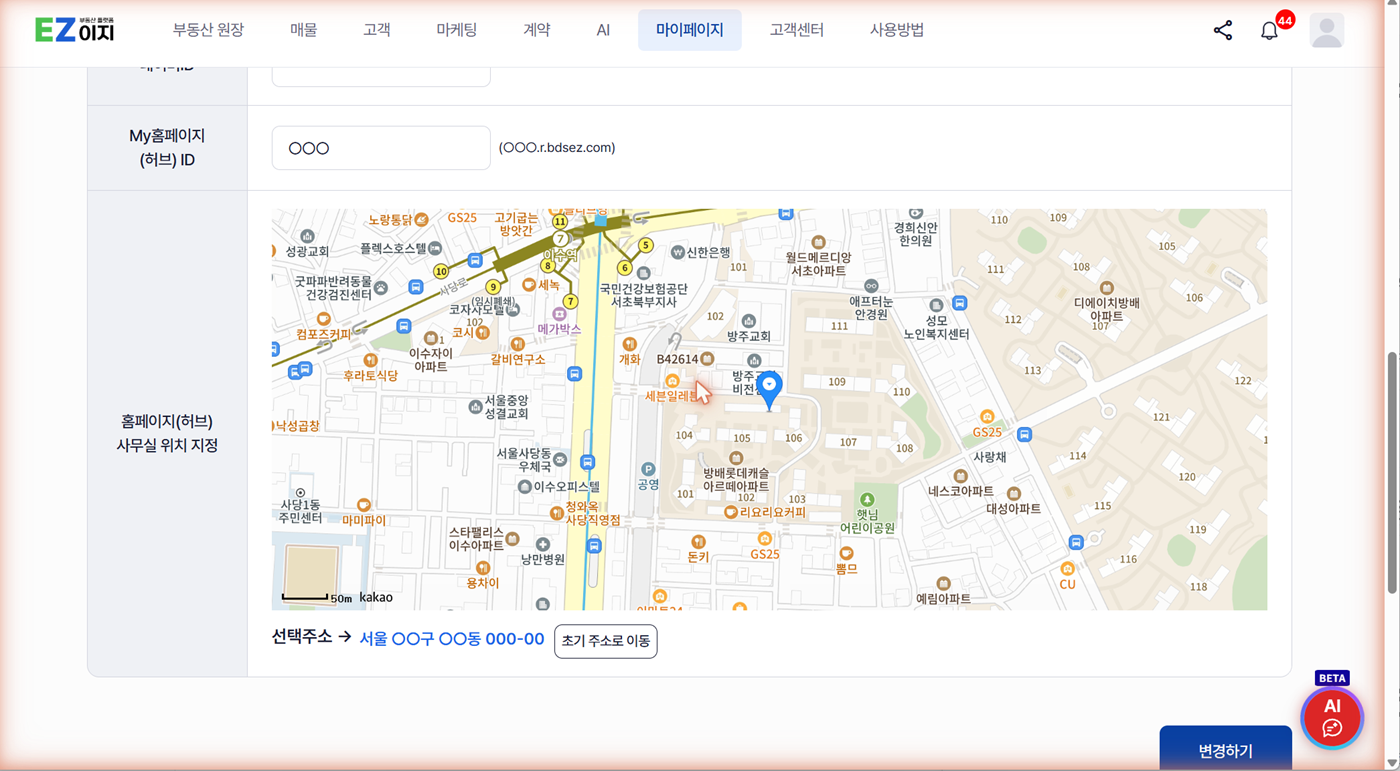Focus the My홈페이지 (허브) ID input field
Image resolution: width=1400 pixels, height=771 pixels.
[x=381, y=148]
